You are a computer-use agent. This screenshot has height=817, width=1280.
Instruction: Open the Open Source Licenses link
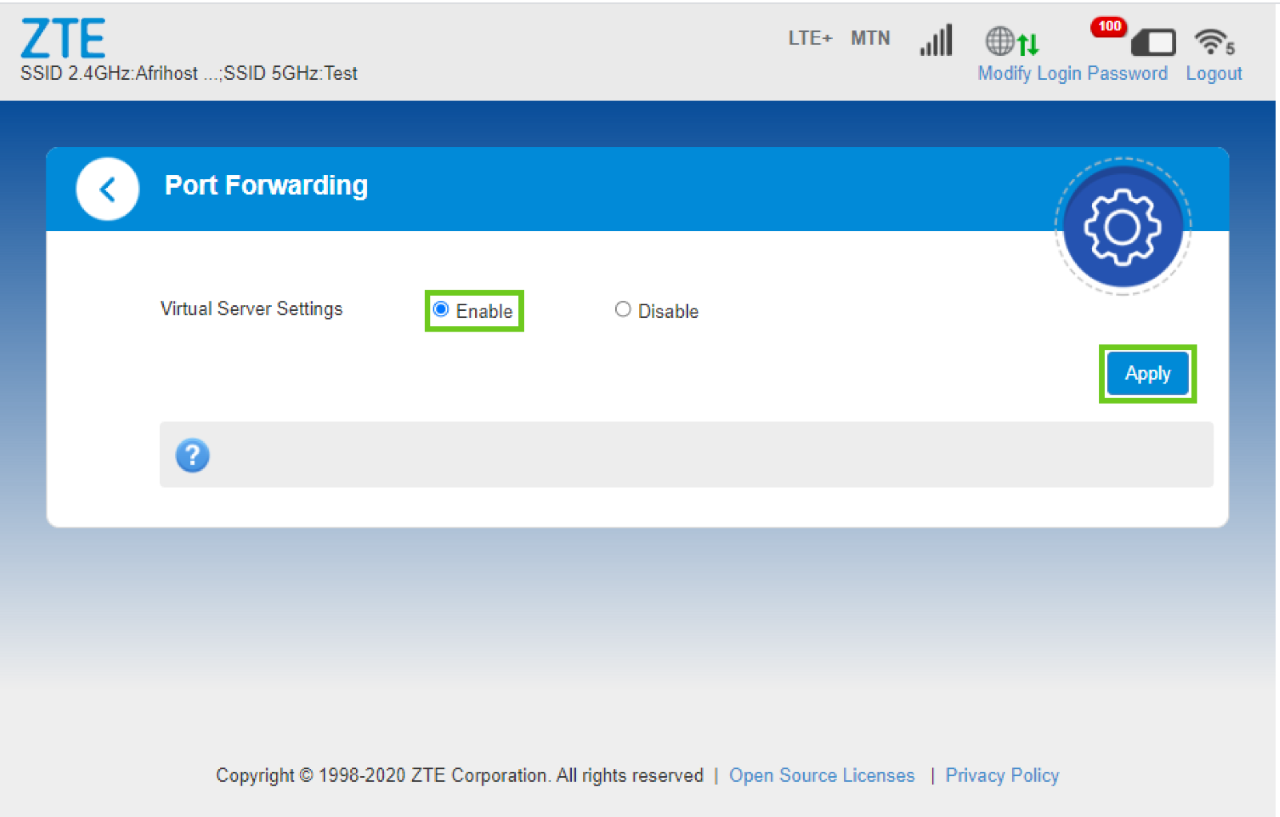[821, 775]
